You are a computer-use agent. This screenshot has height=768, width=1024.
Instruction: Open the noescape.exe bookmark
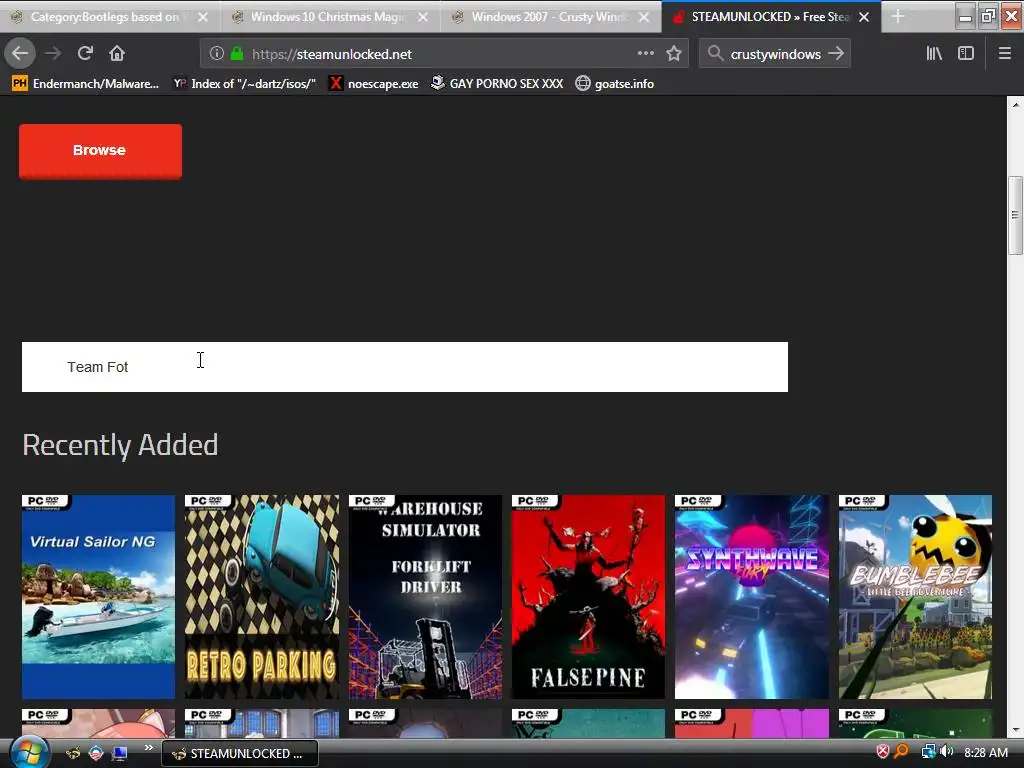coord(373,84)
